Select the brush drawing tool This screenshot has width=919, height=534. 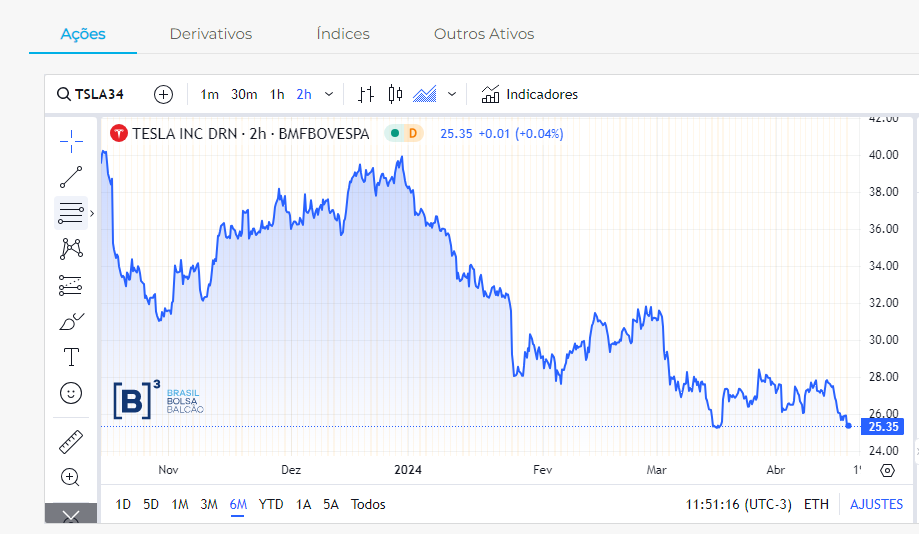coord(71,322)
